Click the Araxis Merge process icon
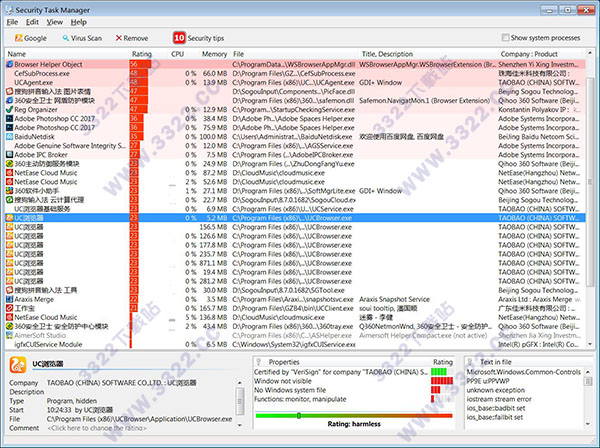The height and width of the screenshot is (448, 600). [x=10, y=299]
